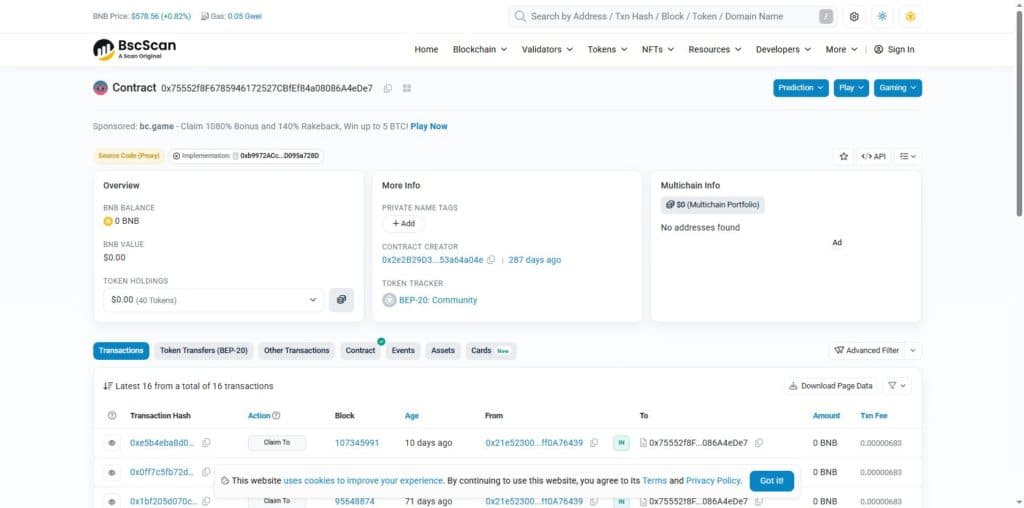Click slash shortcut icon in search bar
This screenshot has width=1024, height=508.
pyautogui.click(x=826, y=16)
